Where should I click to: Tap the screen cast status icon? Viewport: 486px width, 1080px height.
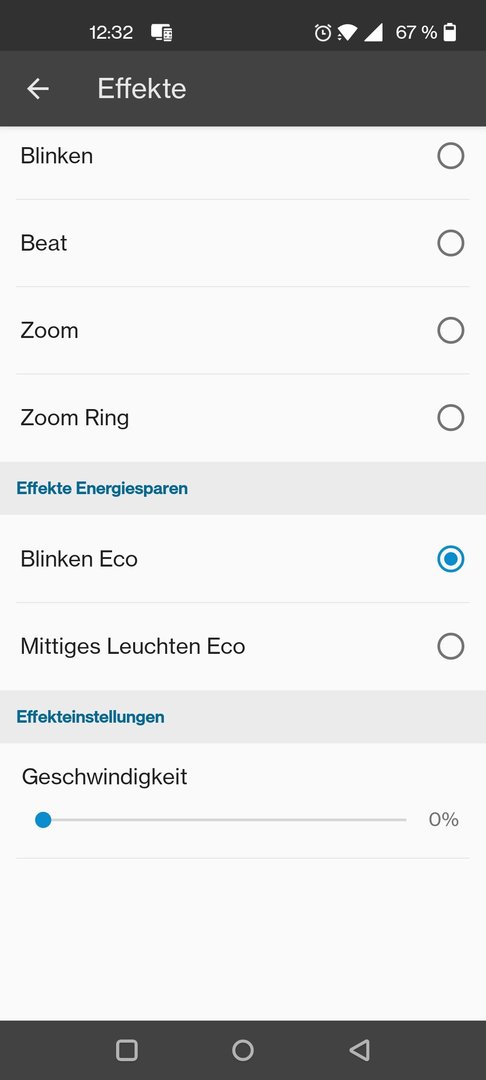162,32
